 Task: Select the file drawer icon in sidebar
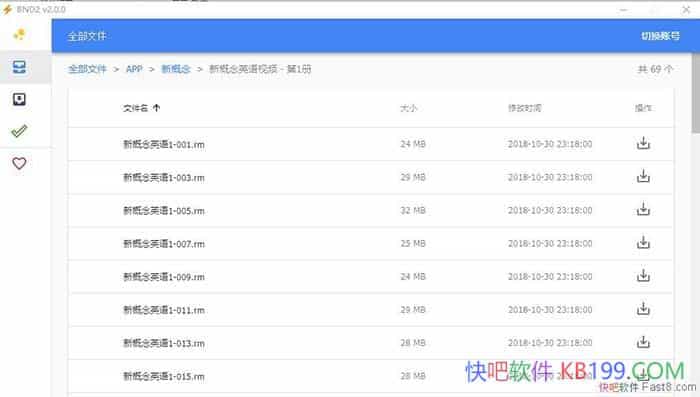pyautogui.click(x=19, y=67)
